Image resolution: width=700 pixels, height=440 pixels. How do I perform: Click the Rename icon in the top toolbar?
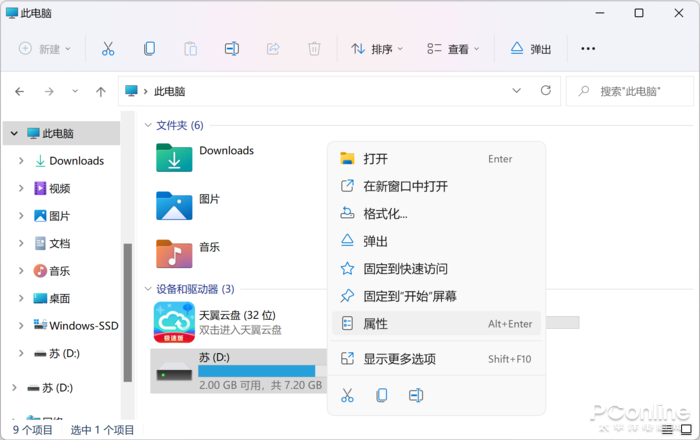232,49
